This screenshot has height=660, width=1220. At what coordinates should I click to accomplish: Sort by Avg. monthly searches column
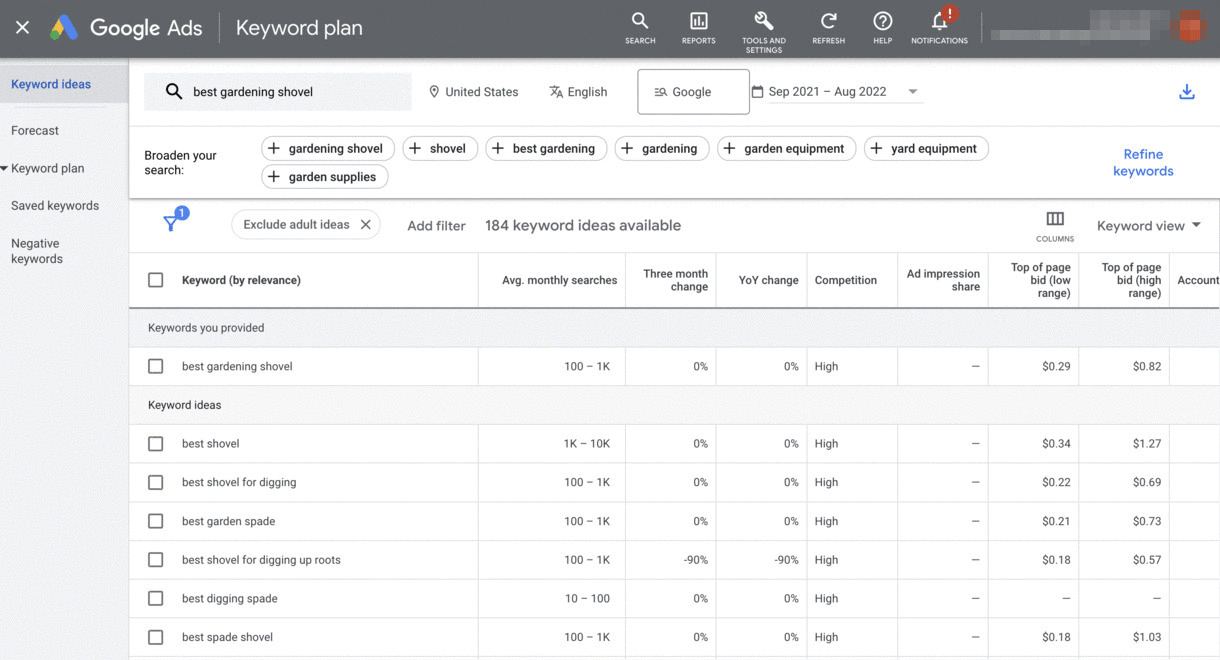tap(559, 280)
